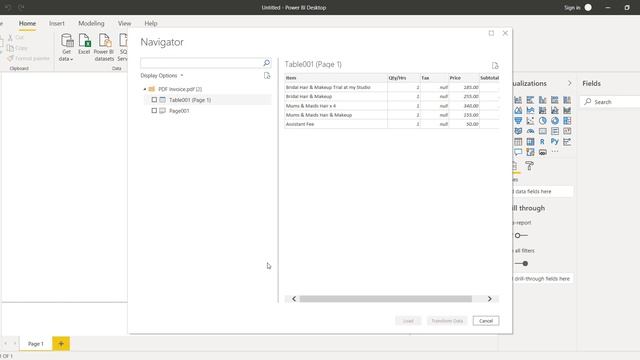640x360 pixels.
Task: Switch to the View ribbon tab
Action: point(124,23)
